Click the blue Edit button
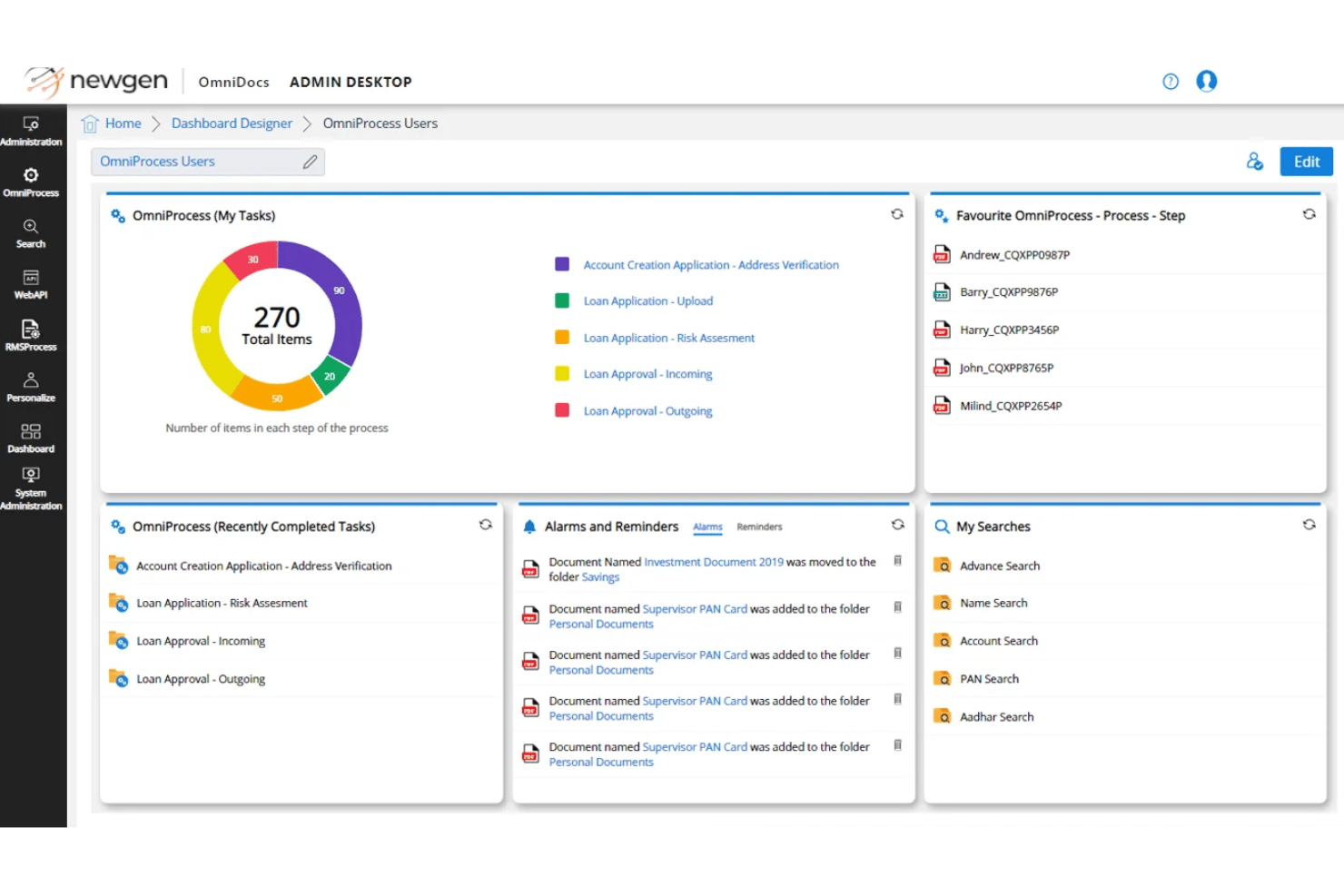The image size is (1344, 896). point(1306,162)
